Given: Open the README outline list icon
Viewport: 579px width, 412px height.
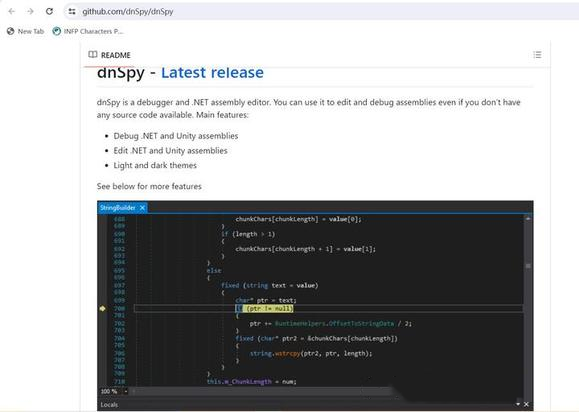Looking at the screenshot, I should tap(537, 55).
